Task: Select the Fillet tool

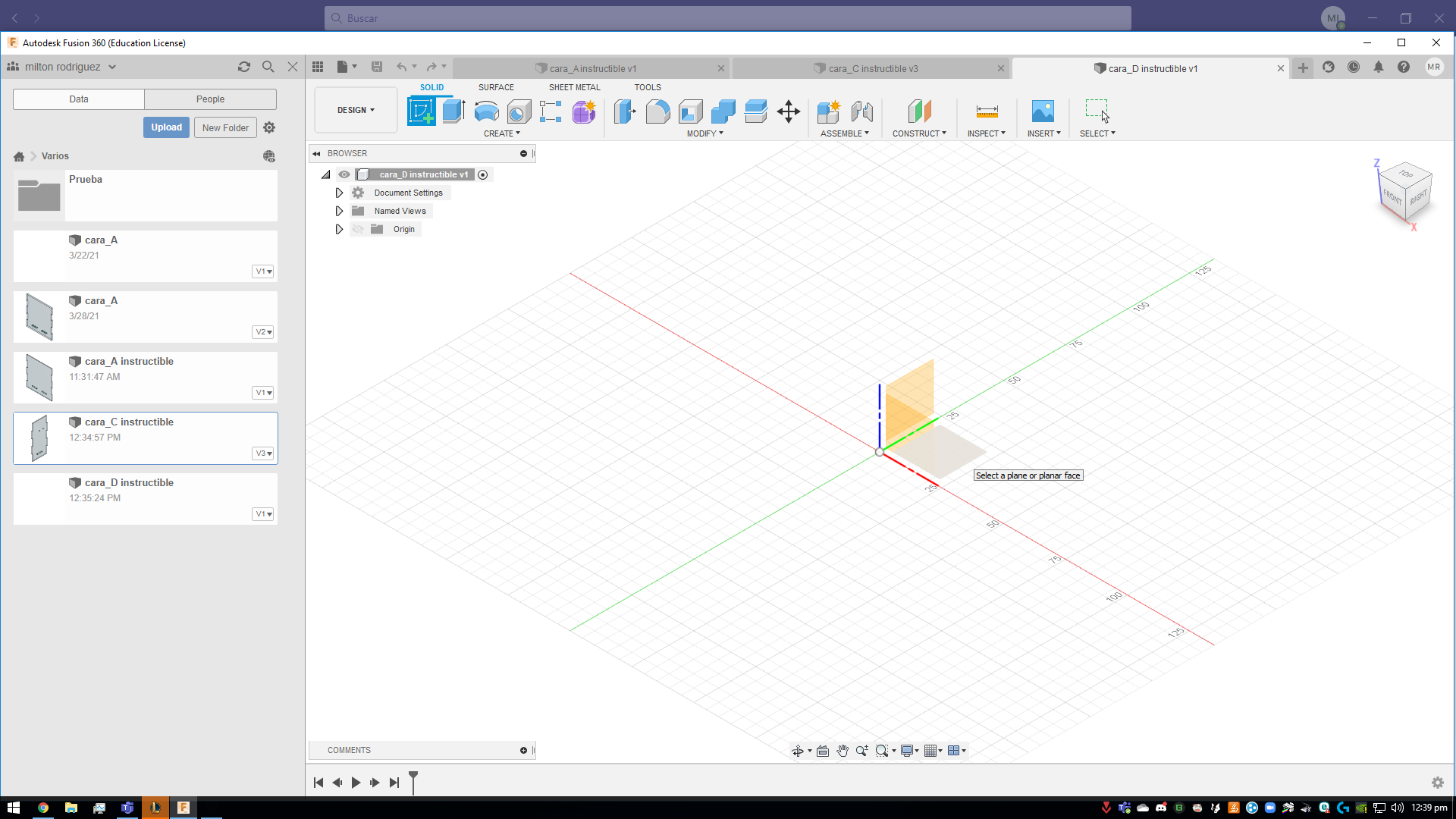Action: pos(657,111)
